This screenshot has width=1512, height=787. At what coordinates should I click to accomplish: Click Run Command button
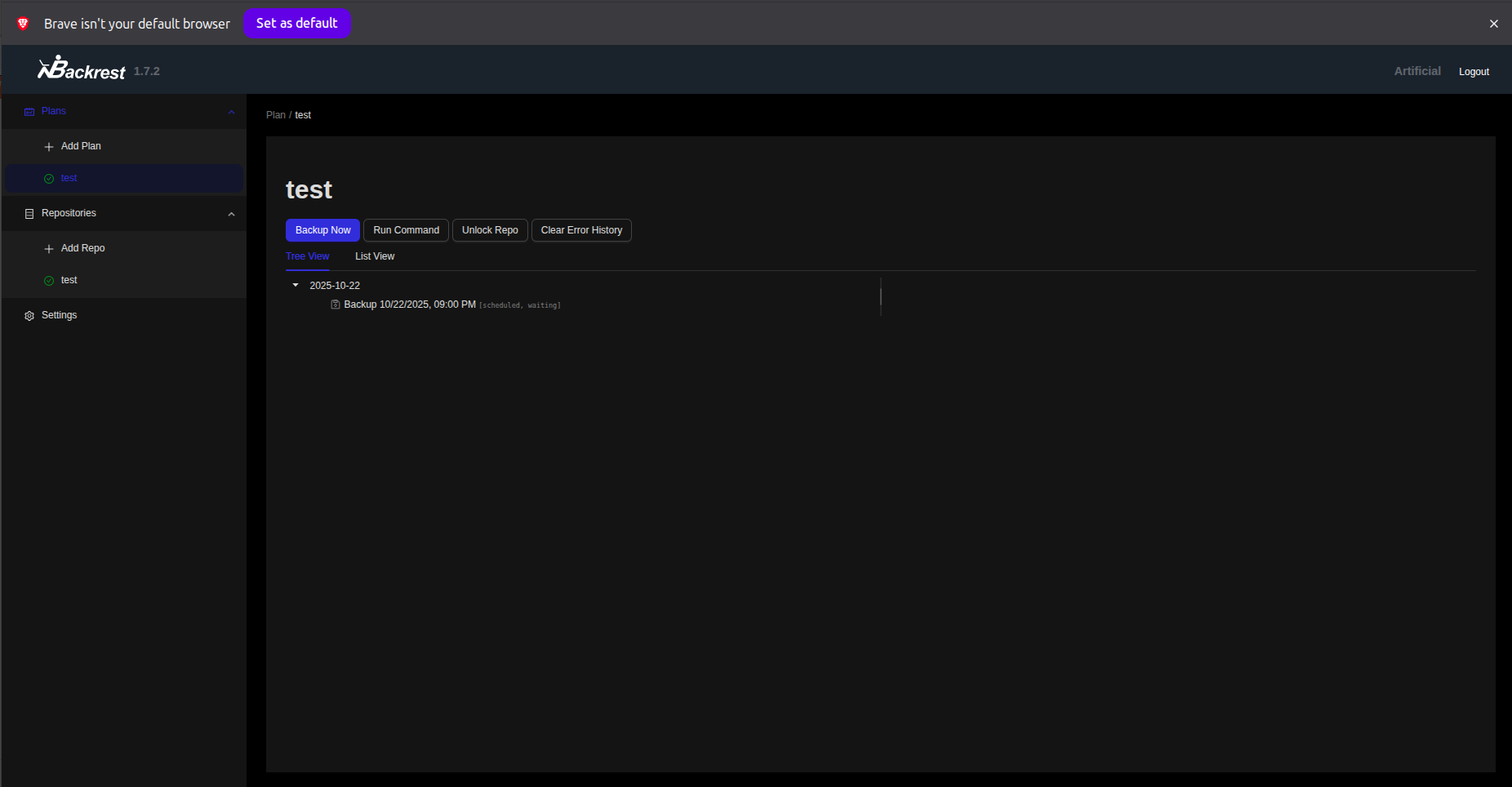tap(406, 230)
